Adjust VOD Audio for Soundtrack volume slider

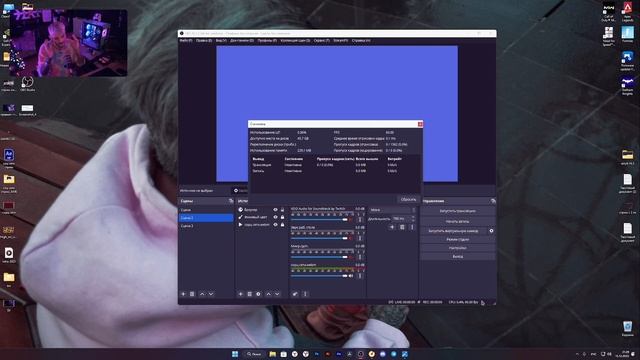coord(319,220)
